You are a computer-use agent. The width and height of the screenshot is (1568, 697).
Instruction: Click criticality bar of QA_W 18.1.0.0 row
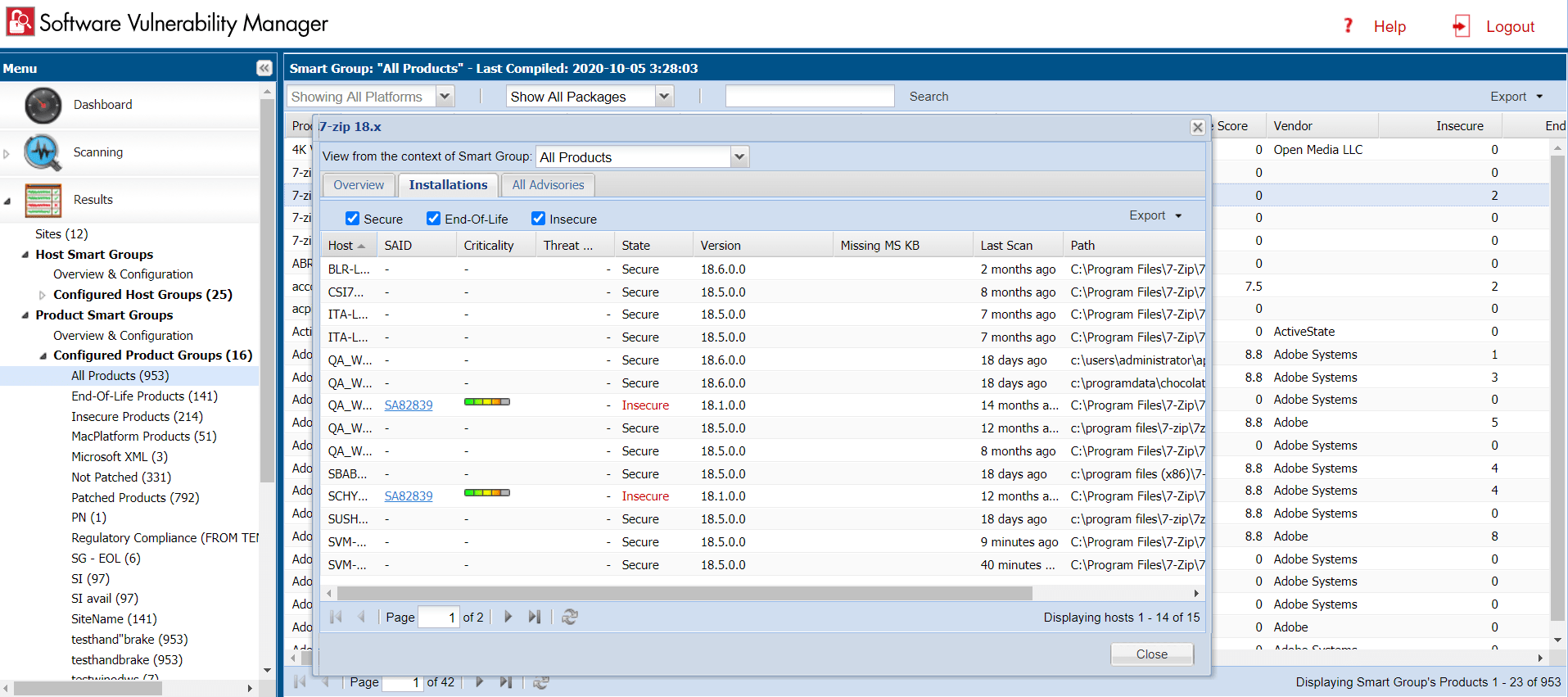point(487,402)
